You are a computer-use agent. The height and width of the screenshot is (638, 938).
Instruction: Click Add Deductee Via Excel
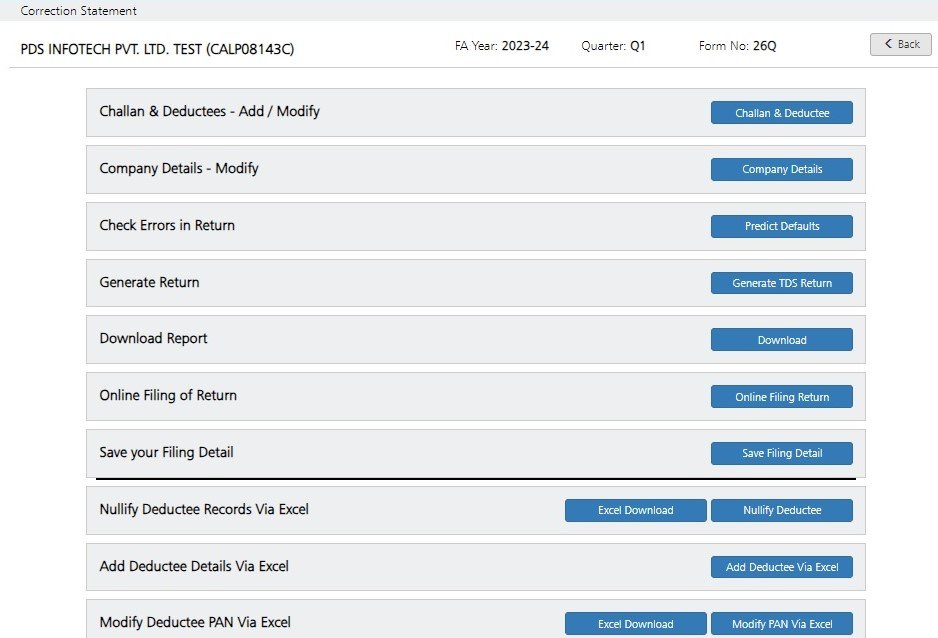point(781,567)
